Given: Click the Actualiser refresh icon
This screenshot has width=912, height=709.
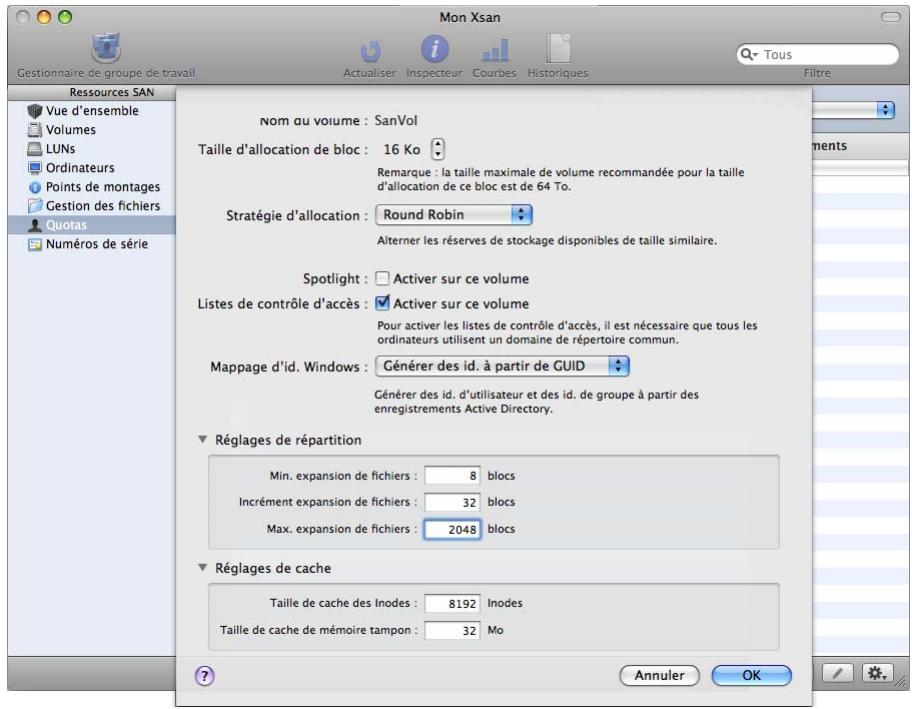Looking at the screenshot, I should (370, 51).
